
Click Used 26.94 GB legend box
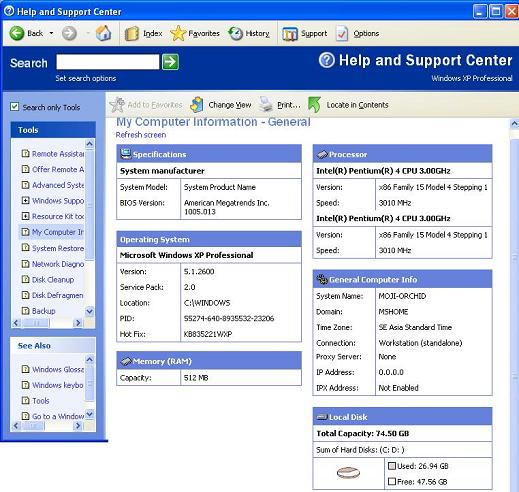coord(392,466)
